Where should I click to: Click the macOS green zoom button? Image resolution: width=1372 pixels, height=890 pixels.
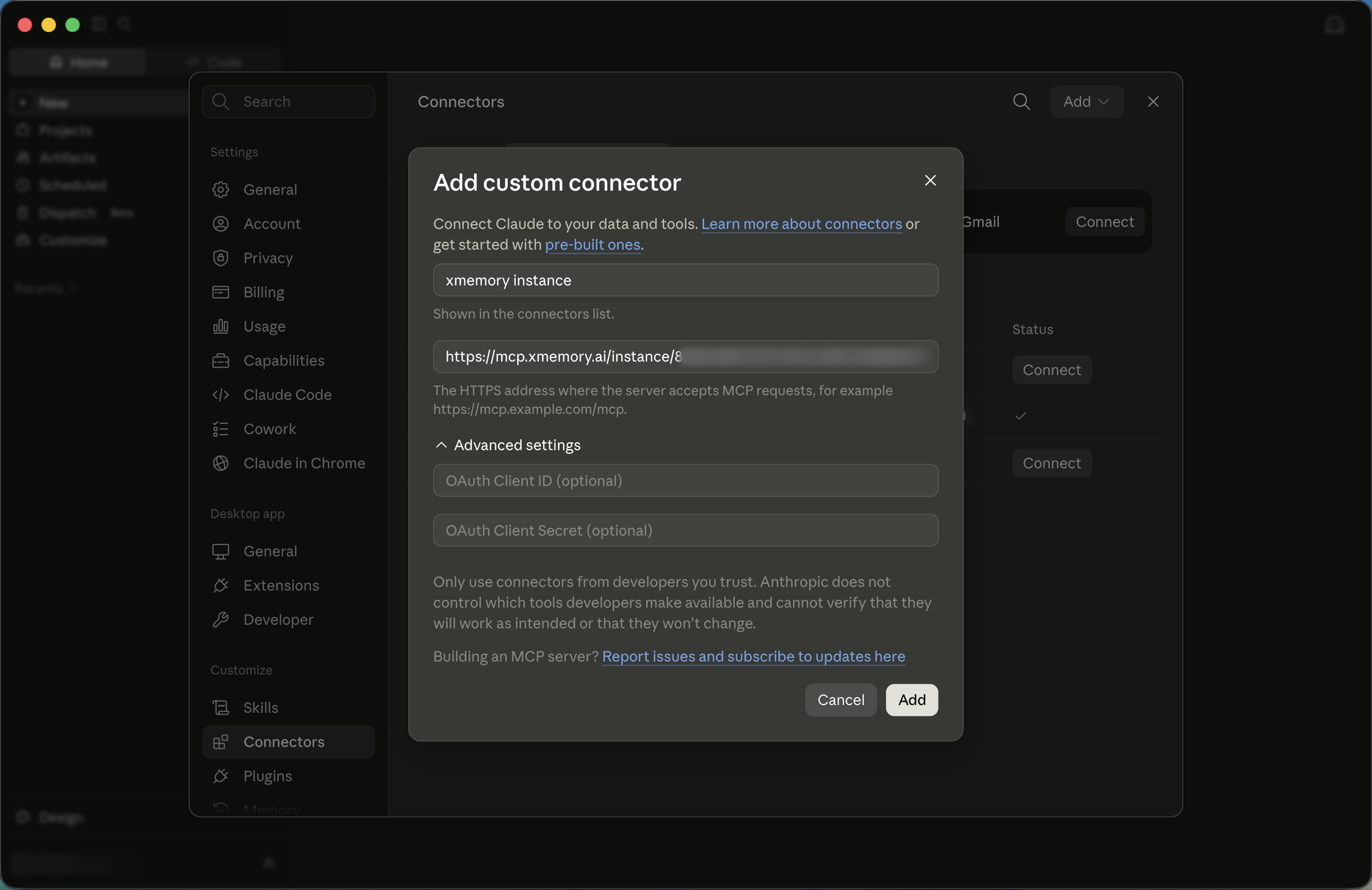coord(73,25)
